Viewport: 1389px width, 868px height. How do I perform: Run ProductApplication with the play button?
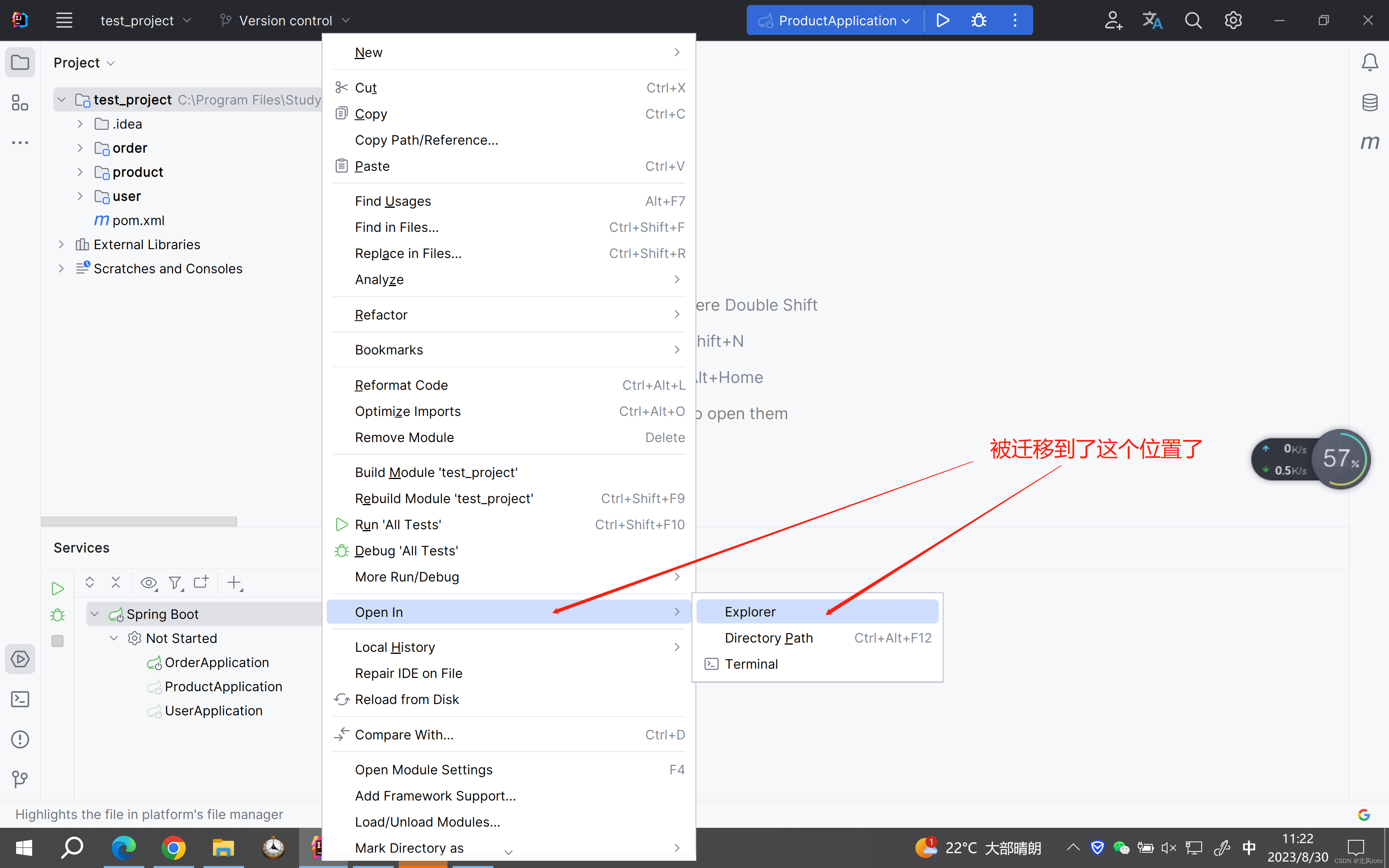[x=942, y=20]
